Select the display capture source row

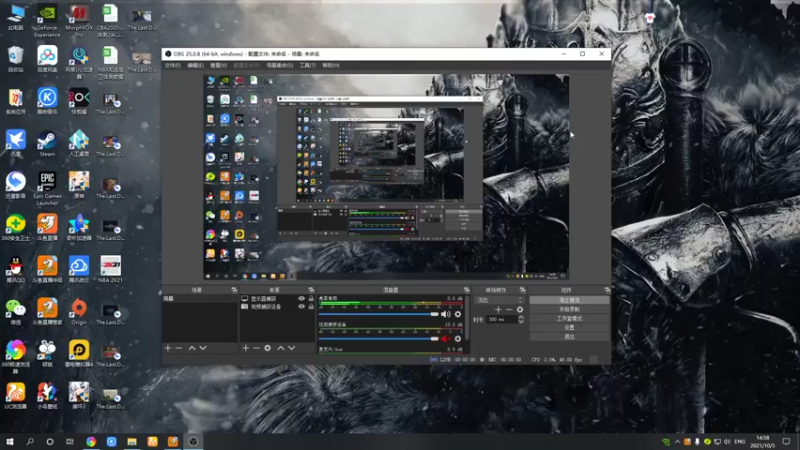277,298
